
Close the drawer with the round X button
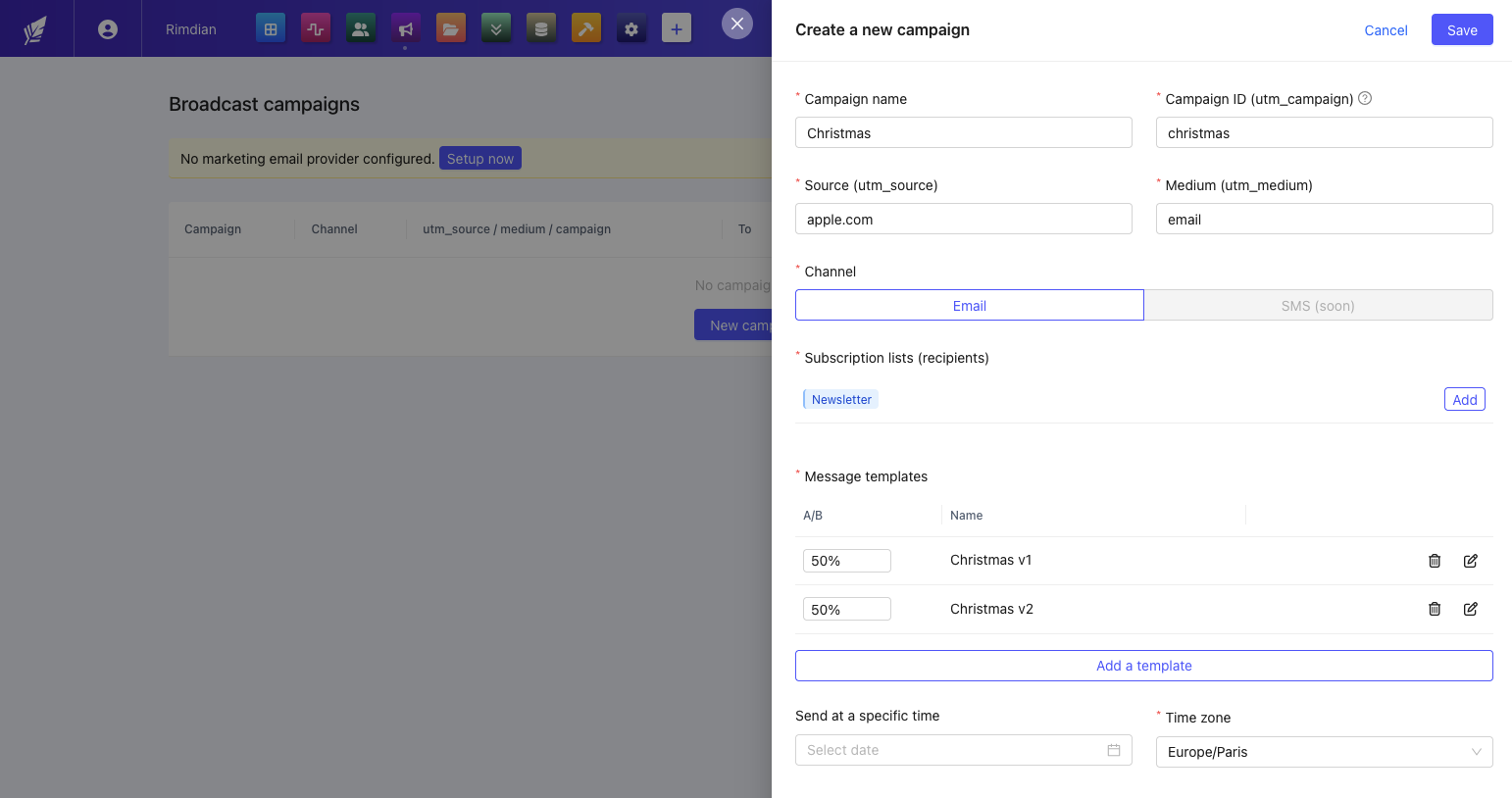pyautogui.click(x=737, y=24)
